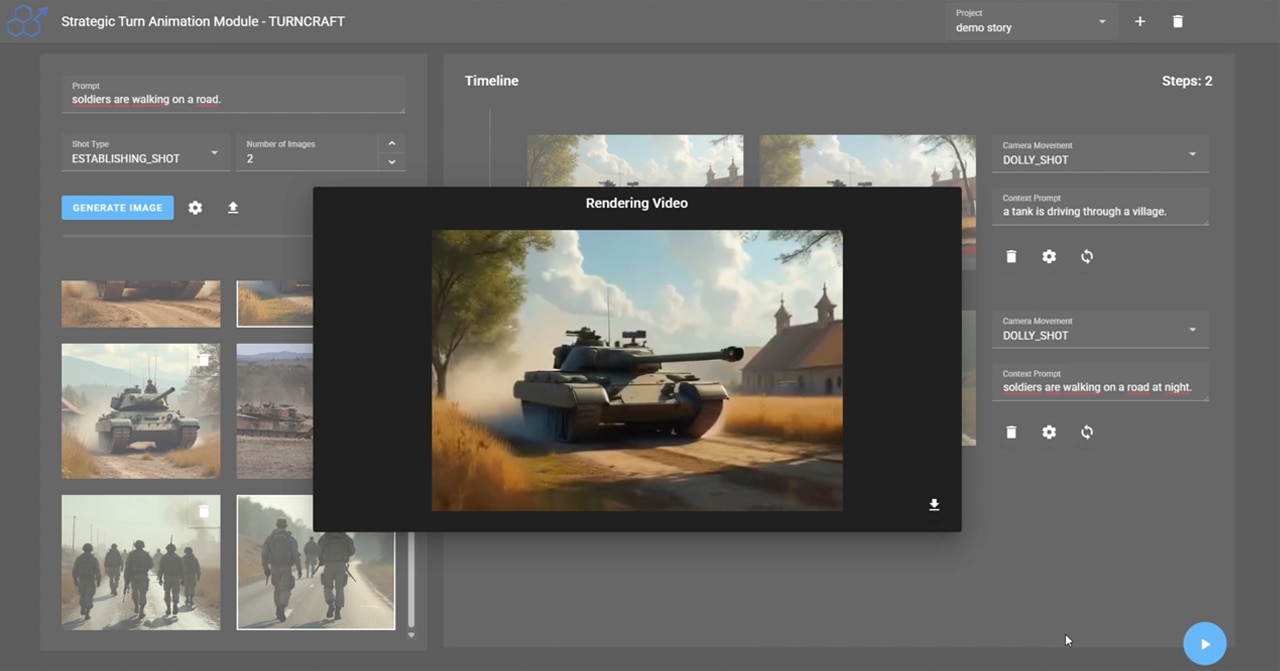Open the Project dropdown
Screen dimensions: 1280x671
pos(1030,21)
